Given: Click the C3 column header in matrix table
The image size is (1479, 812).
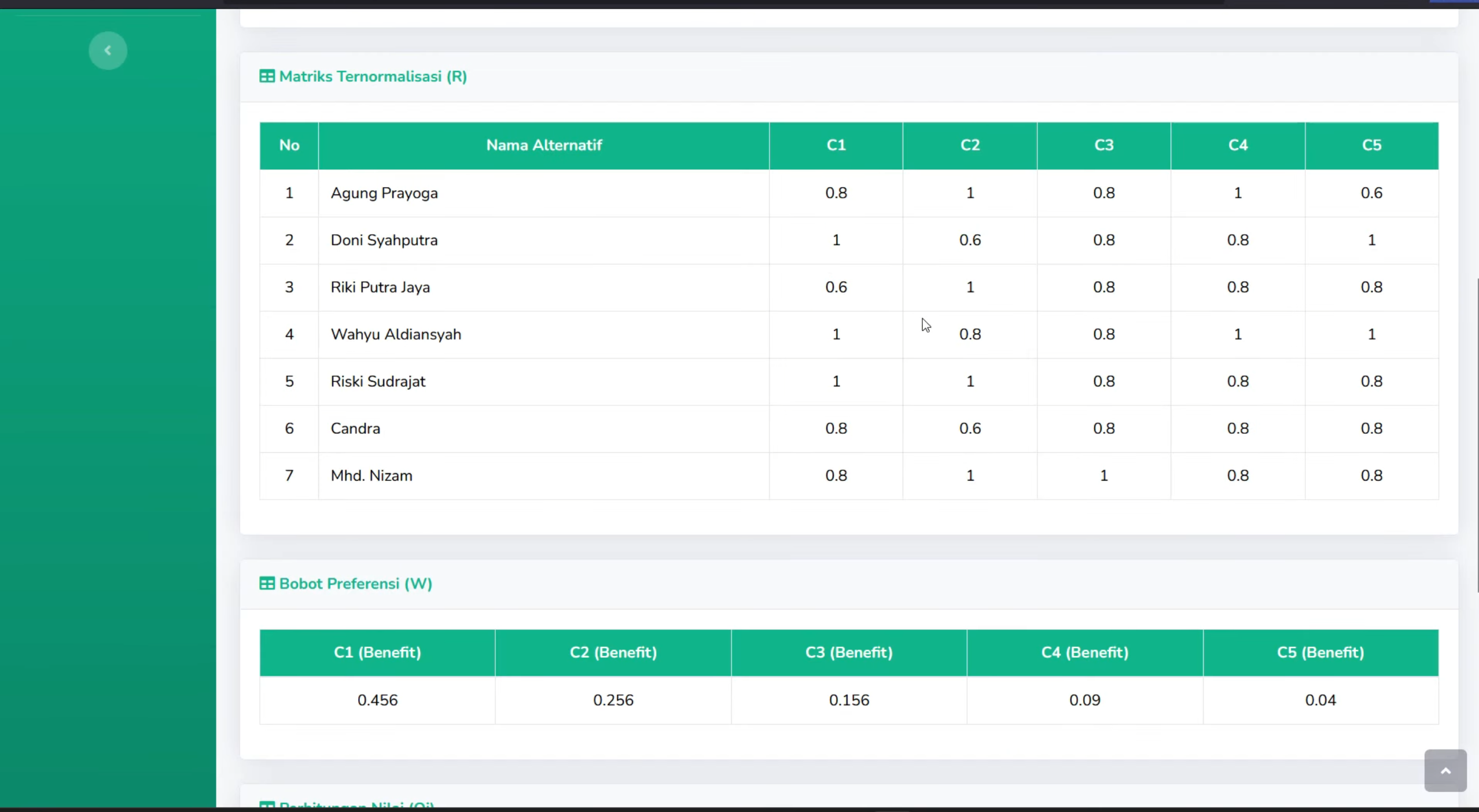Looking at the screenshot, I should pyautogui.click(x=1104, y=145).
